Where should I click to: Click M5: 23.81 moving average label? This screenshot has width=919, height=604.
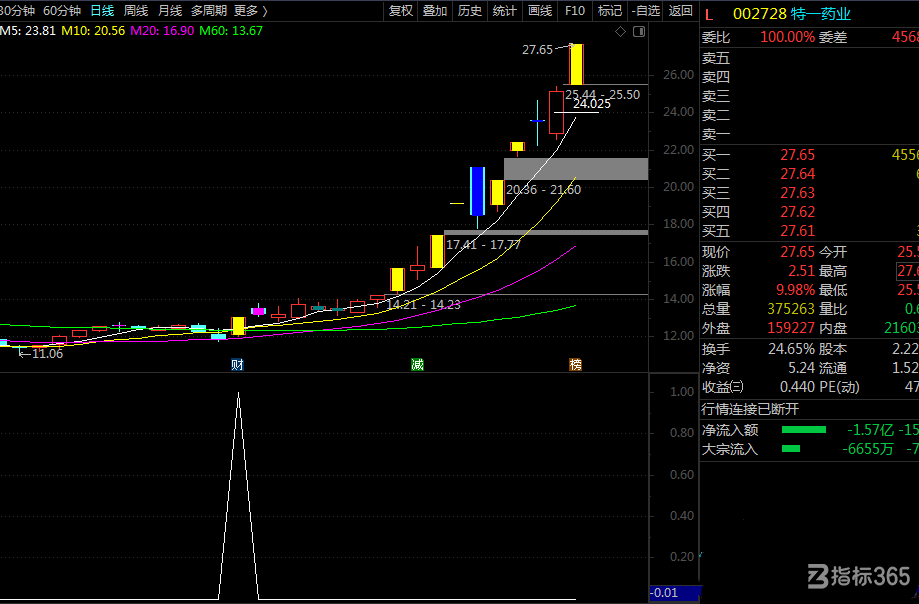(x=28, y=30)
